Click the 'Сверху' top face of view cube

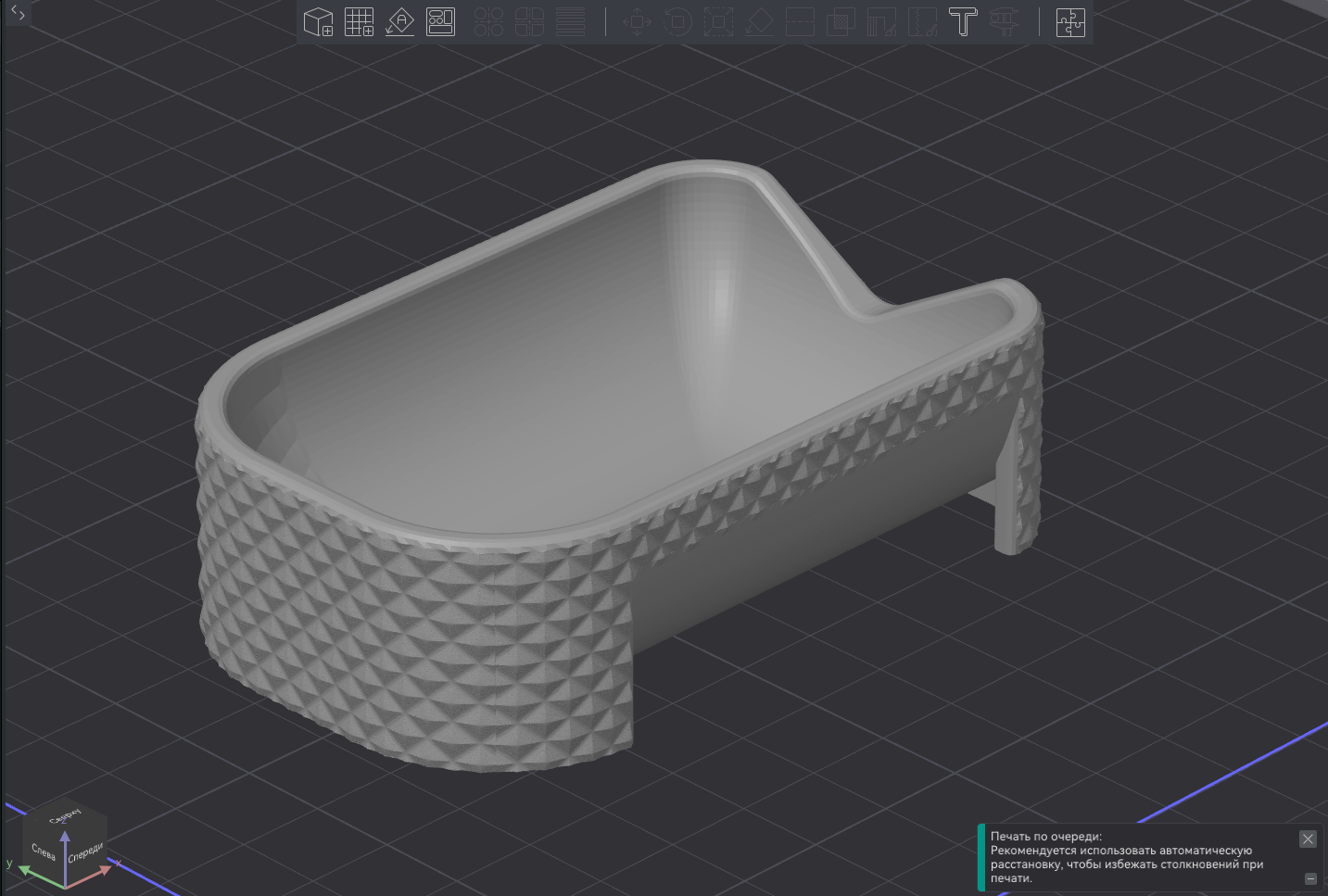(65, 815)
